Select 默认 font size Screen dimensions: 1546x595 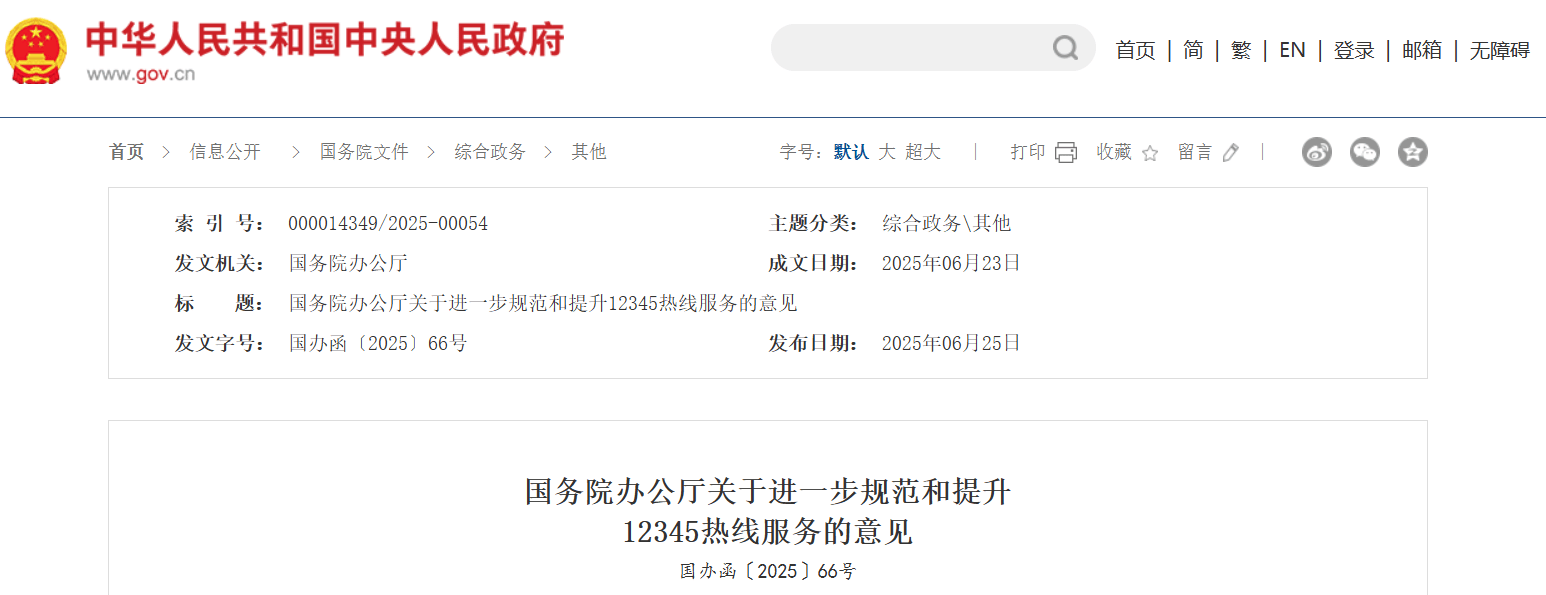click(851, 152)
